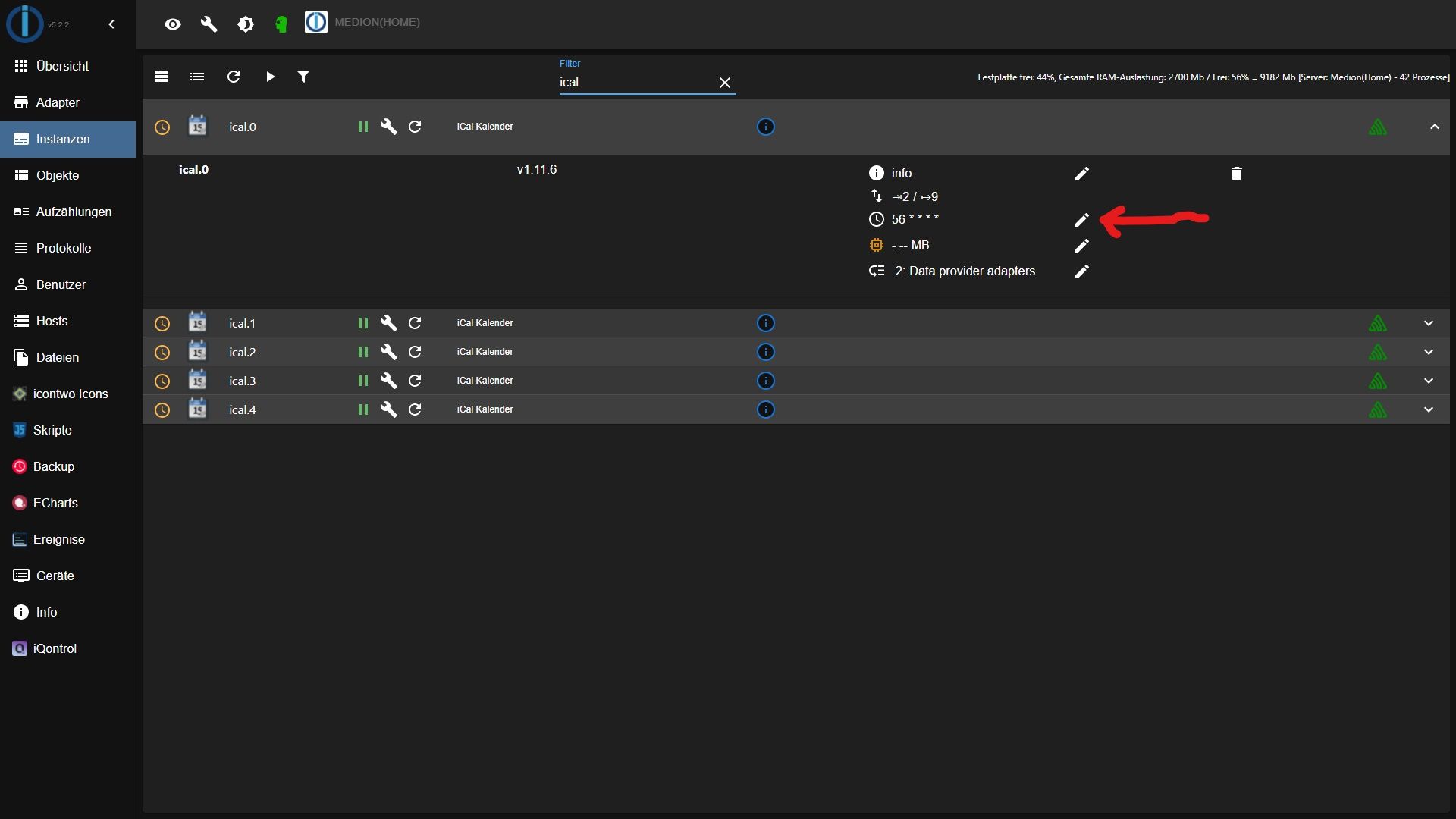Pause the ical.1 instance
Viewport: 1456px width, 819px height.
pos(363,323)
